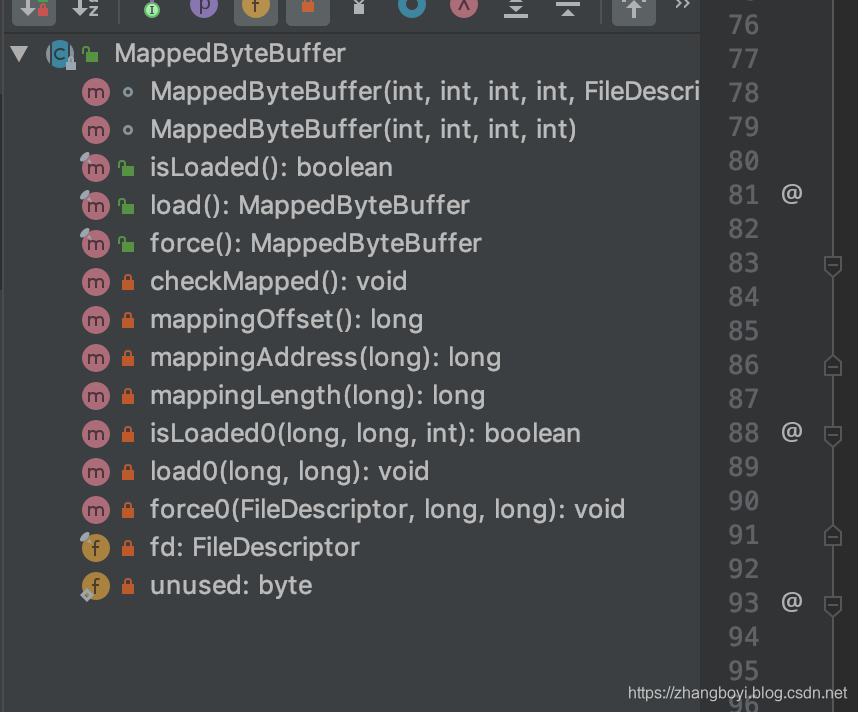This screenshot has width=858, height=712.
Task: Collapse the code fold at line 86
Action: click(x=833, y=365)
